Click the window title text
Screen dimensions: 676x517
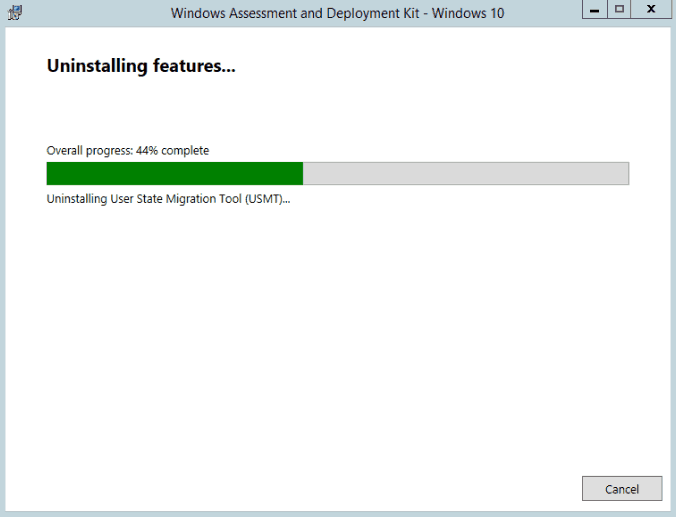pyautogui.click(x=337, y=13)
